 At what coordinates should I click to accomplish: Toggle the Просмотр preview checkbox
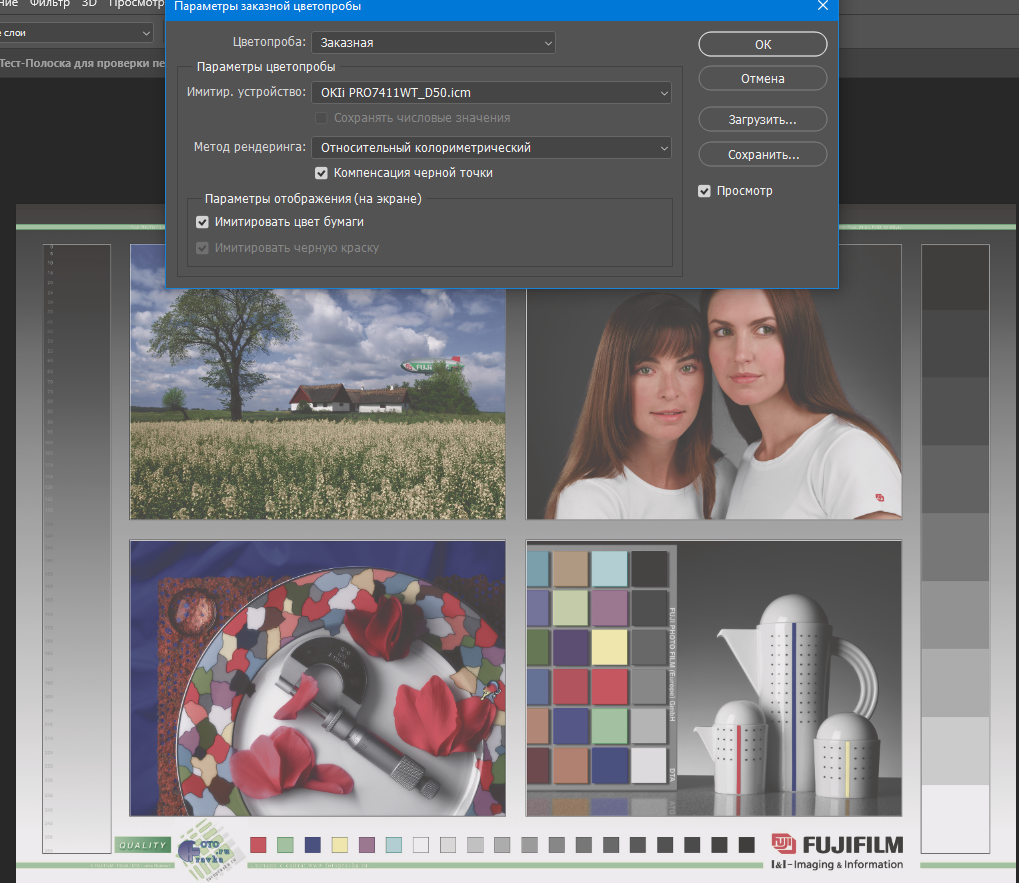click(705, 191)
